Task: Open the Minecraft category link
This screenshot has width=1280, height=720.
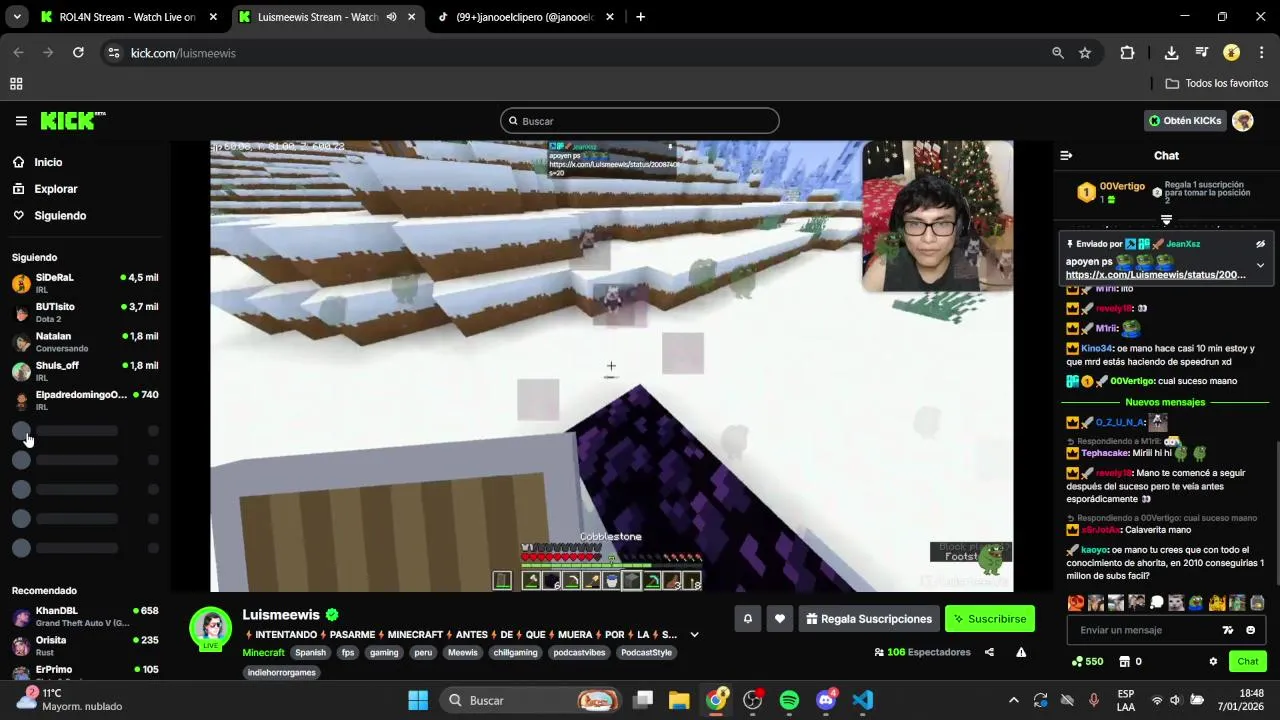Action: pyautogui.click(x=263, y=653)
